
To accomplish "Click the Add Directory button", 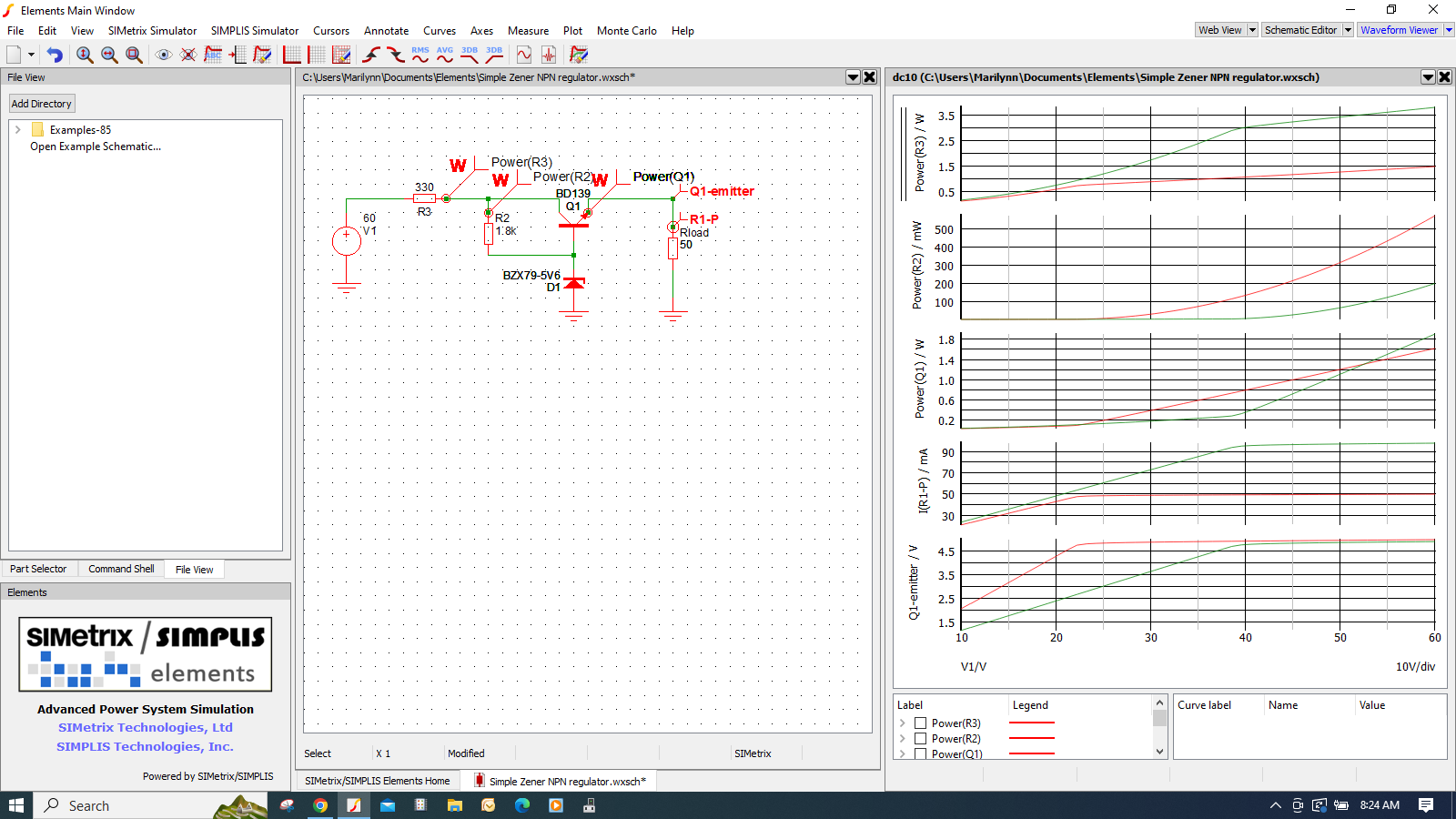I will pos(41,104).
